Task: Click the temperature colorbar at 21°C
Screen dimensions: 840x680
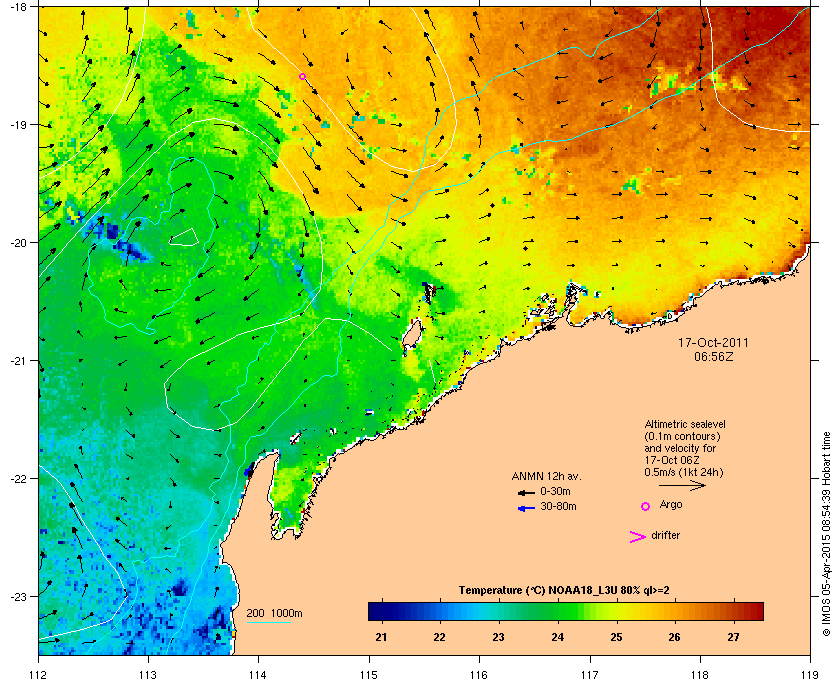Action: (x=381, y=611)
